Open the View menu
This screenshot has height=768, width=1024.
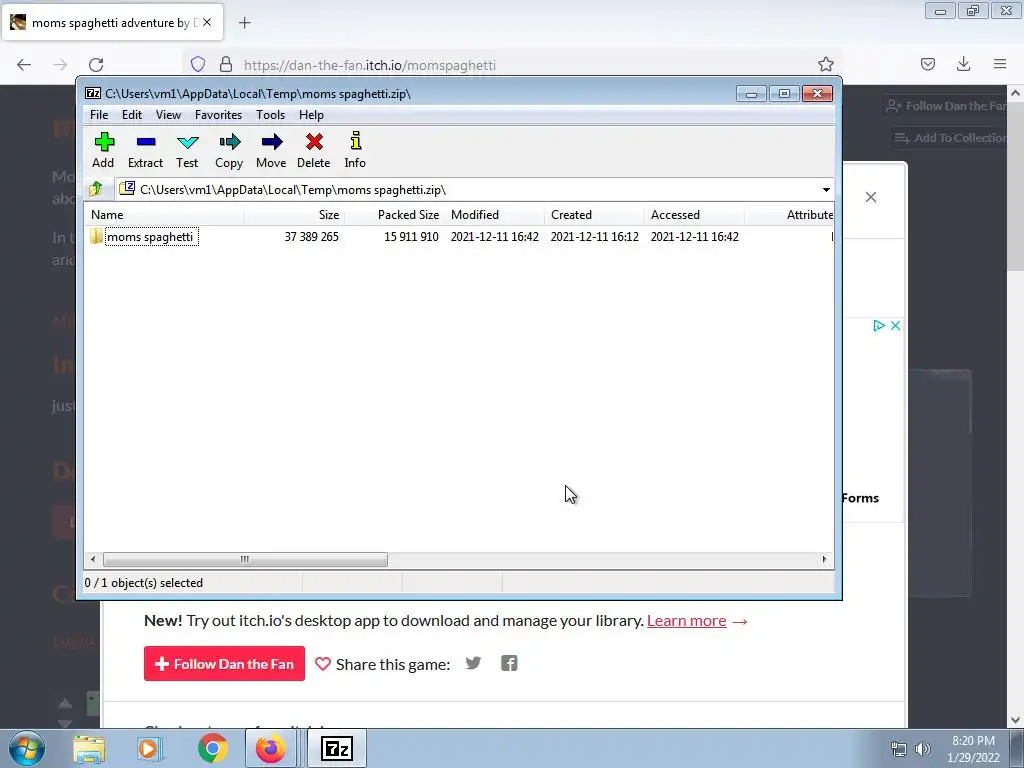[x=168, y=115]
